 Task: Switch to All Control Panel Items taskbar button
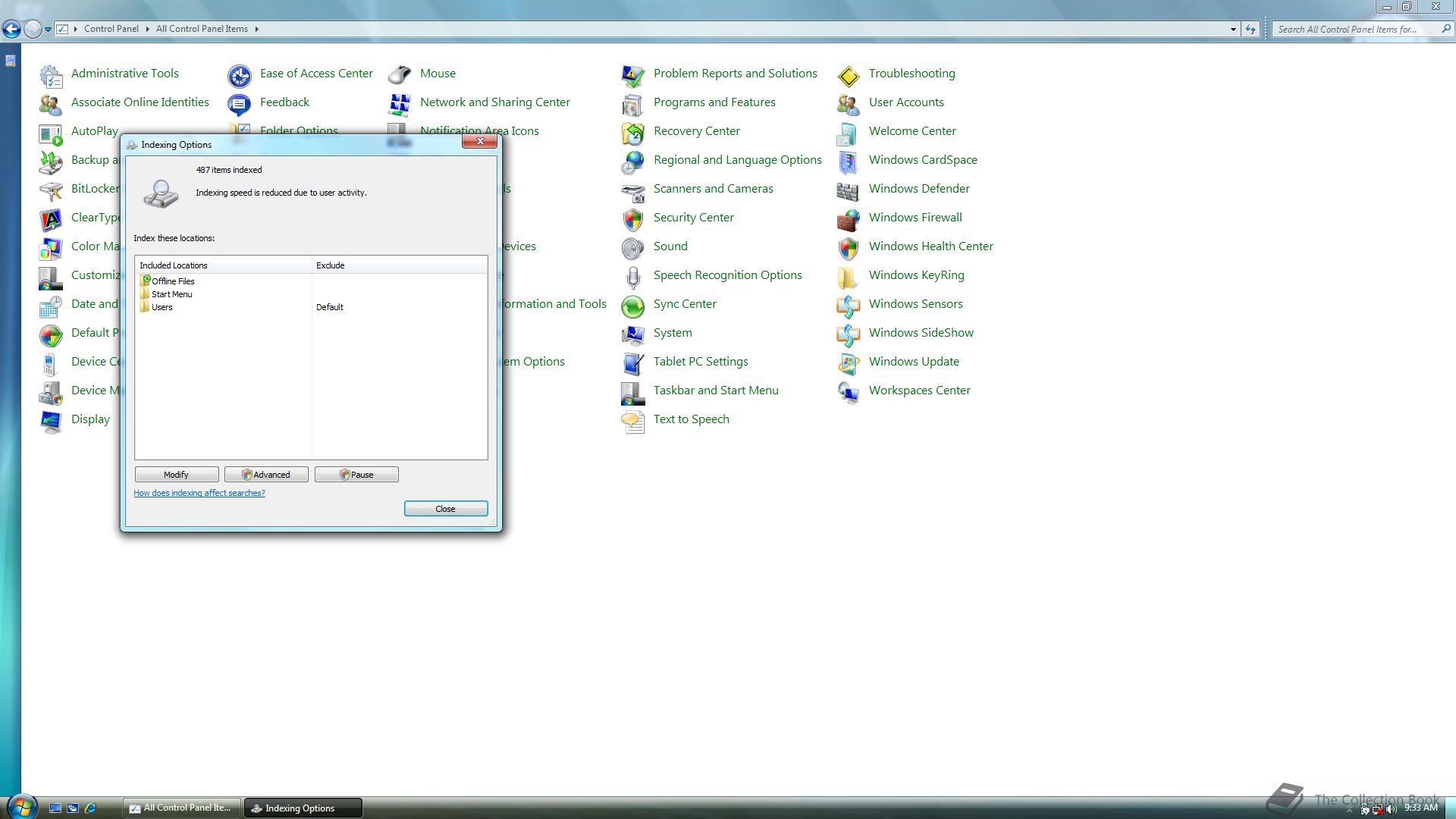182,808
